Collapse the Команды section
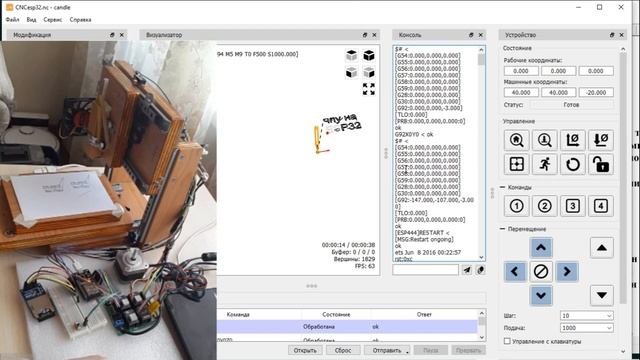 click(502, 187)
